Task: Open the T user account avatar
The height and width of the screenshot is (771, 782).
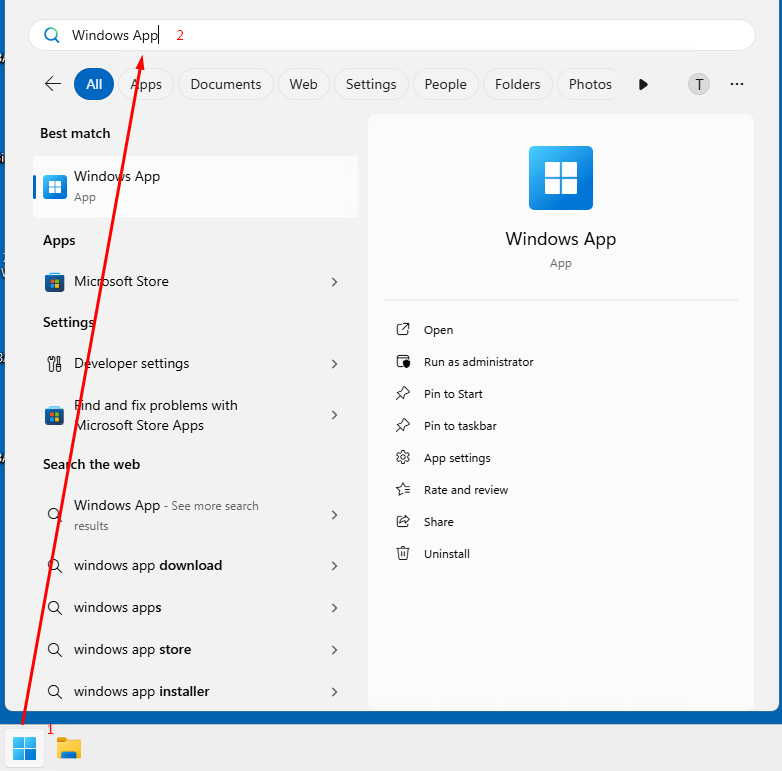Action: point(699,84)
